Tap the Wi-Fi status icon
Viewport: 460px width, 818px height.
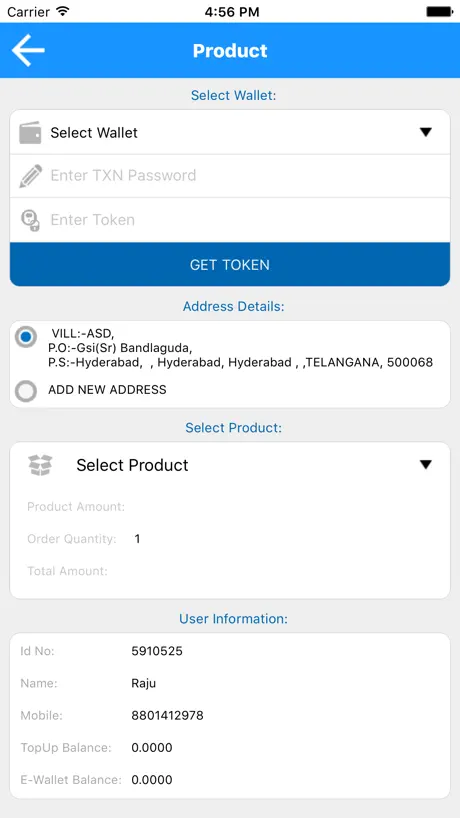(x=63, y=11)
